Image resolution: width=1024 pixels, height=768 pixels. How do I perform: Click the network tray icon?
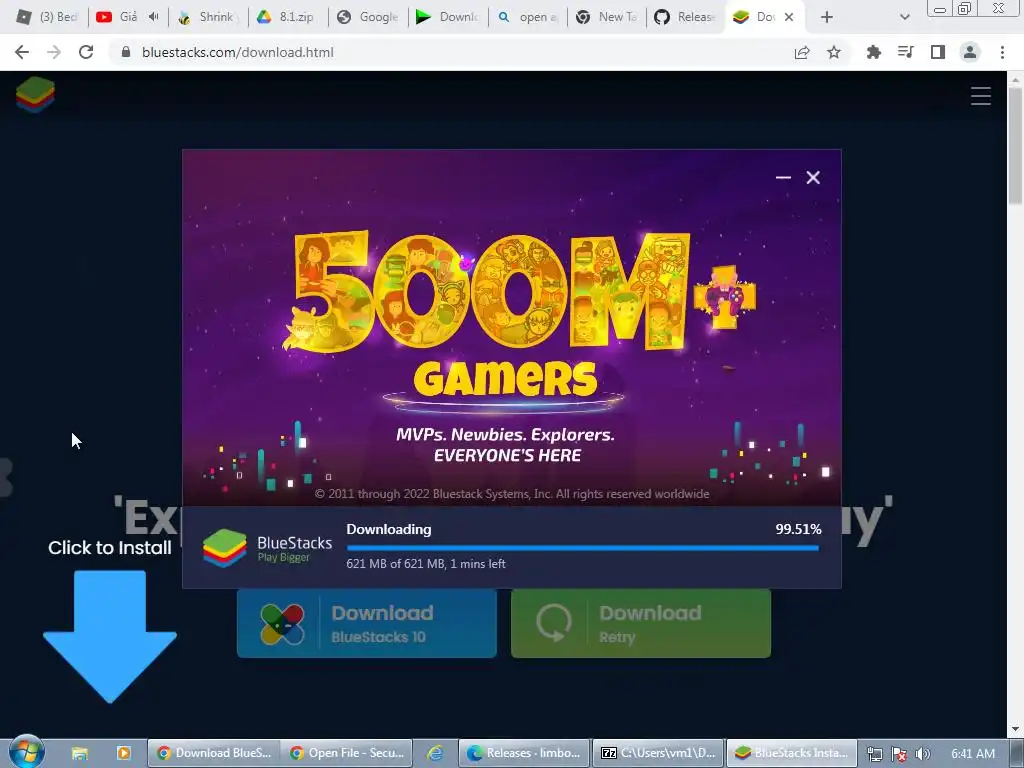click(874, 754)
